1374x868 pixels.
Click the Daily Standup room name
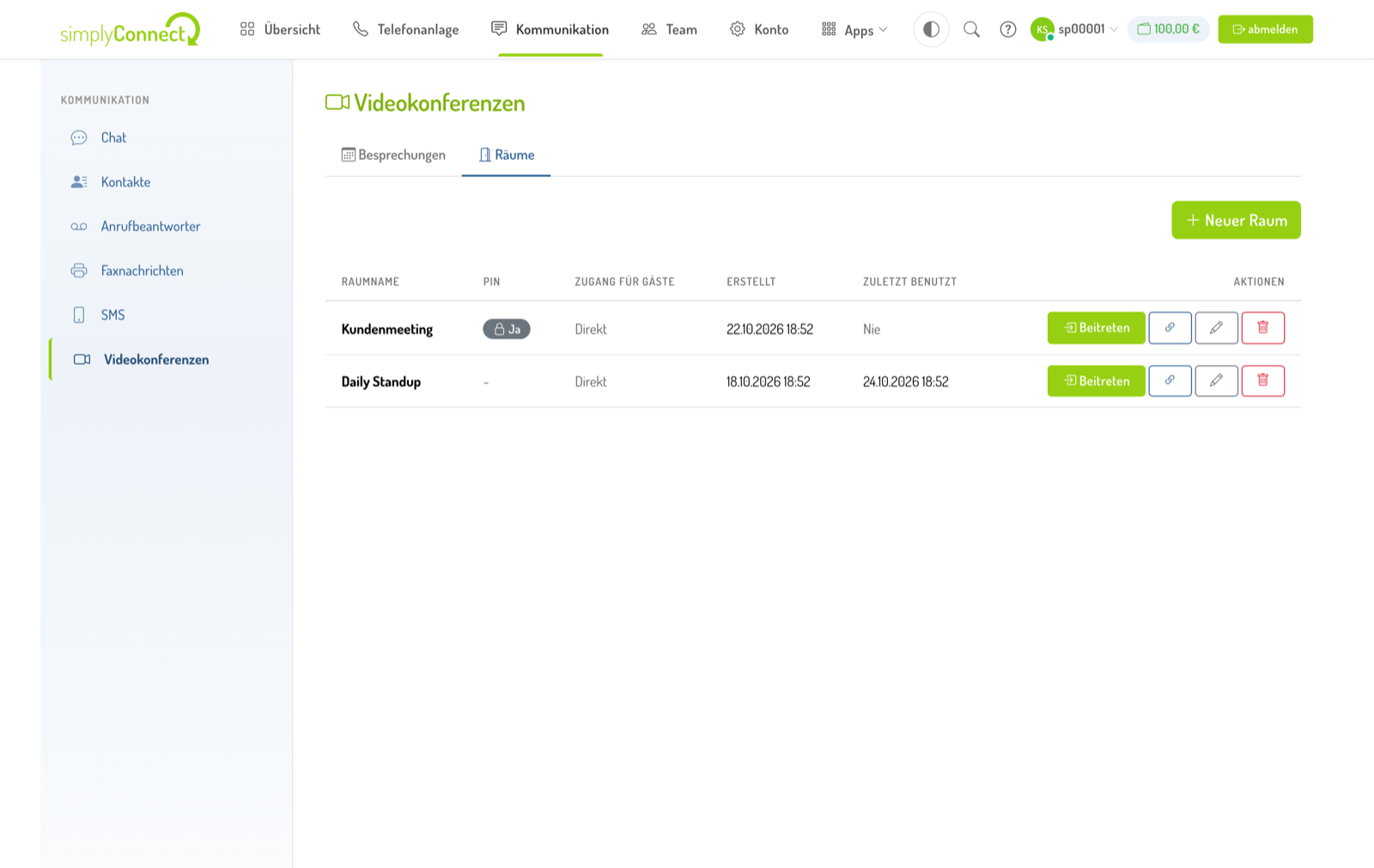point(381,382)
